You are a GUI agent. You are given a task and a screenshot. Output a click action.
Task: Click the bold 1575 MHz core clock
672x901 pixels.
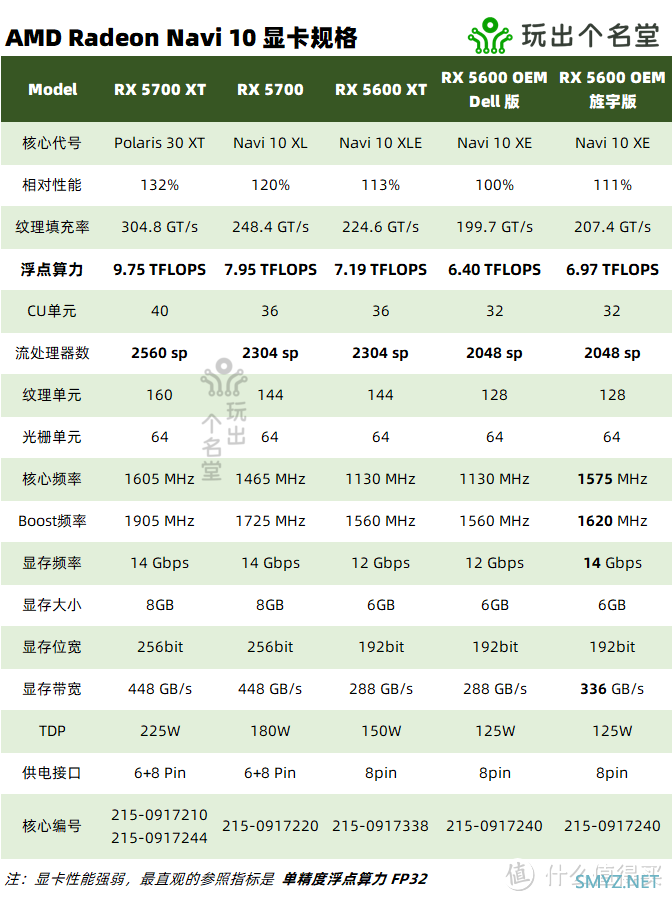coord(612,479)
